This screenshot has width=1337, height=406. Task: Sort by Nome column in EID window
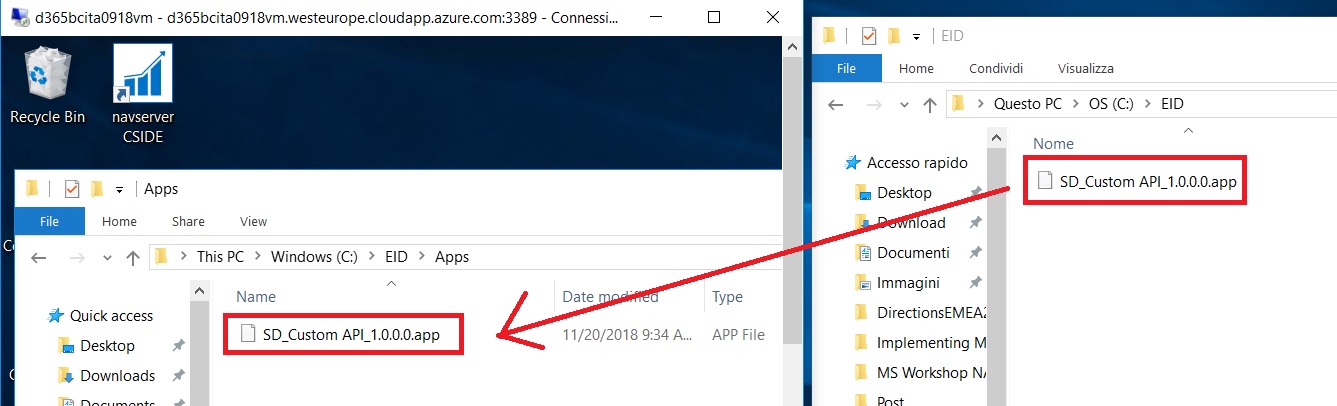point(1053,144)
